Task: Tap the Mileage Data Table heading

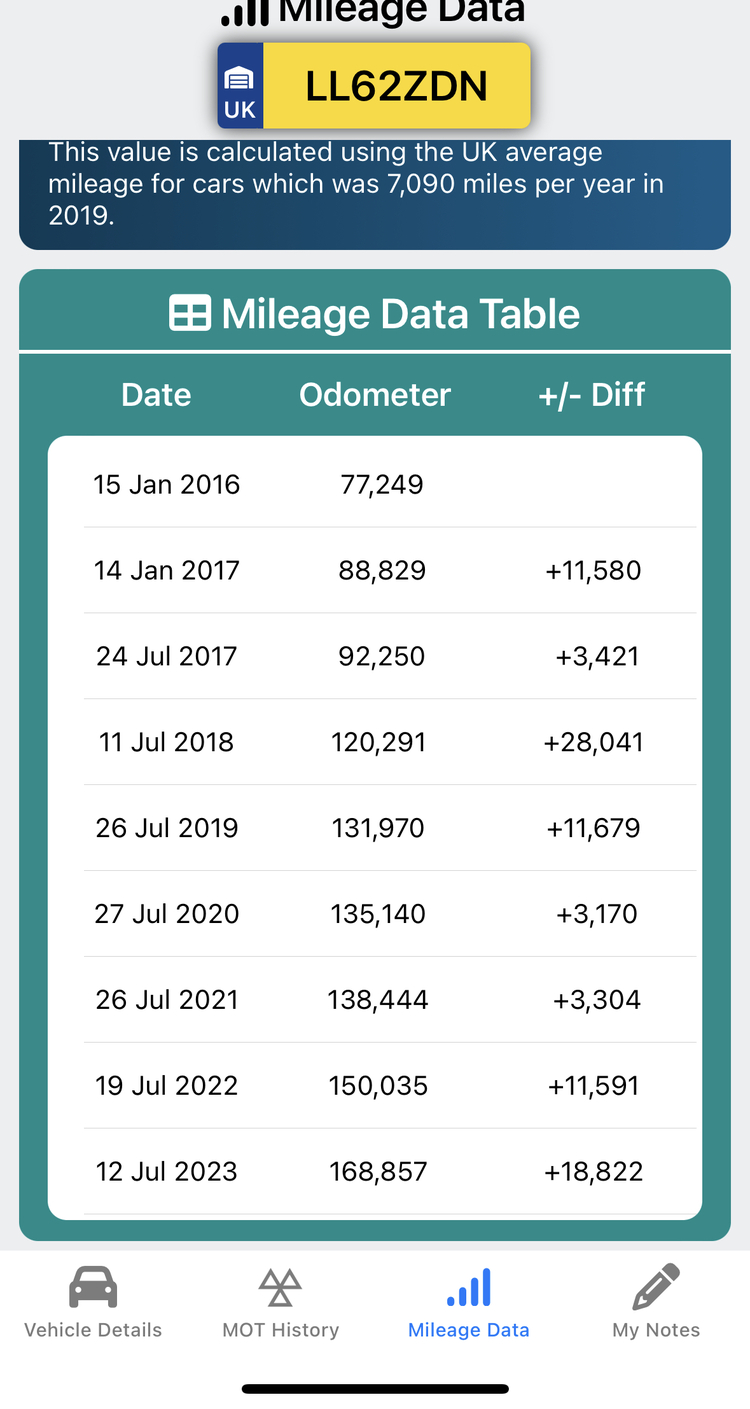Action: point(400,314)
